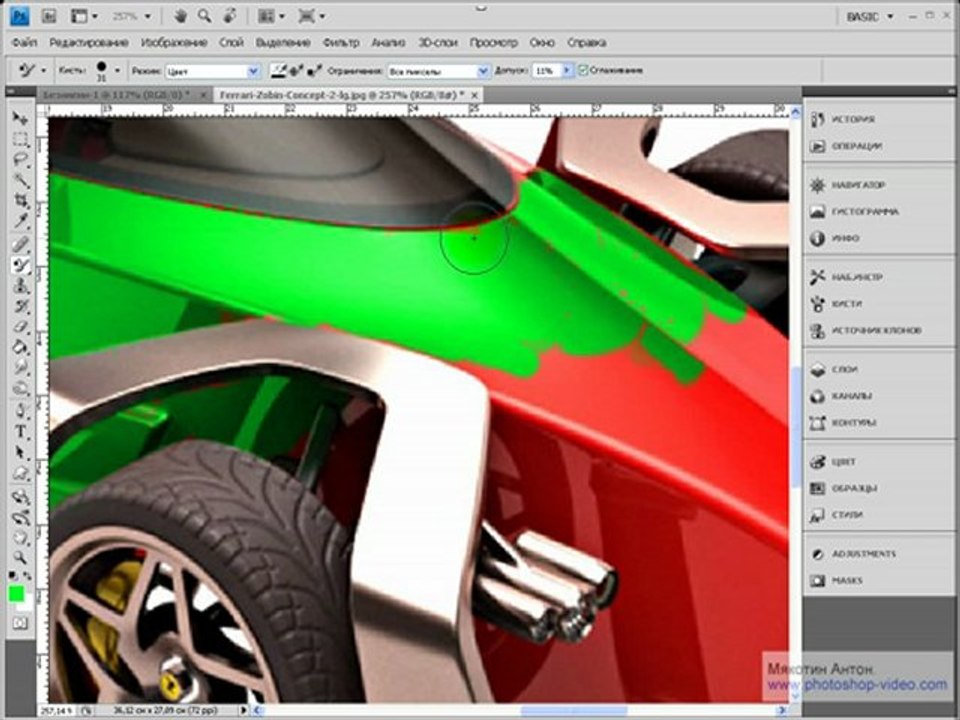Select the History Brush tool
960x720 pixels.
tap(21, 306)
